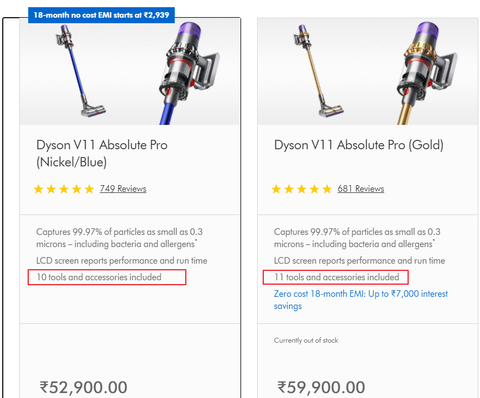Viewport: 480px width, 398px height.
Task: Click the Gold model's fifth rating star
Action: click(x=327, y=189)
